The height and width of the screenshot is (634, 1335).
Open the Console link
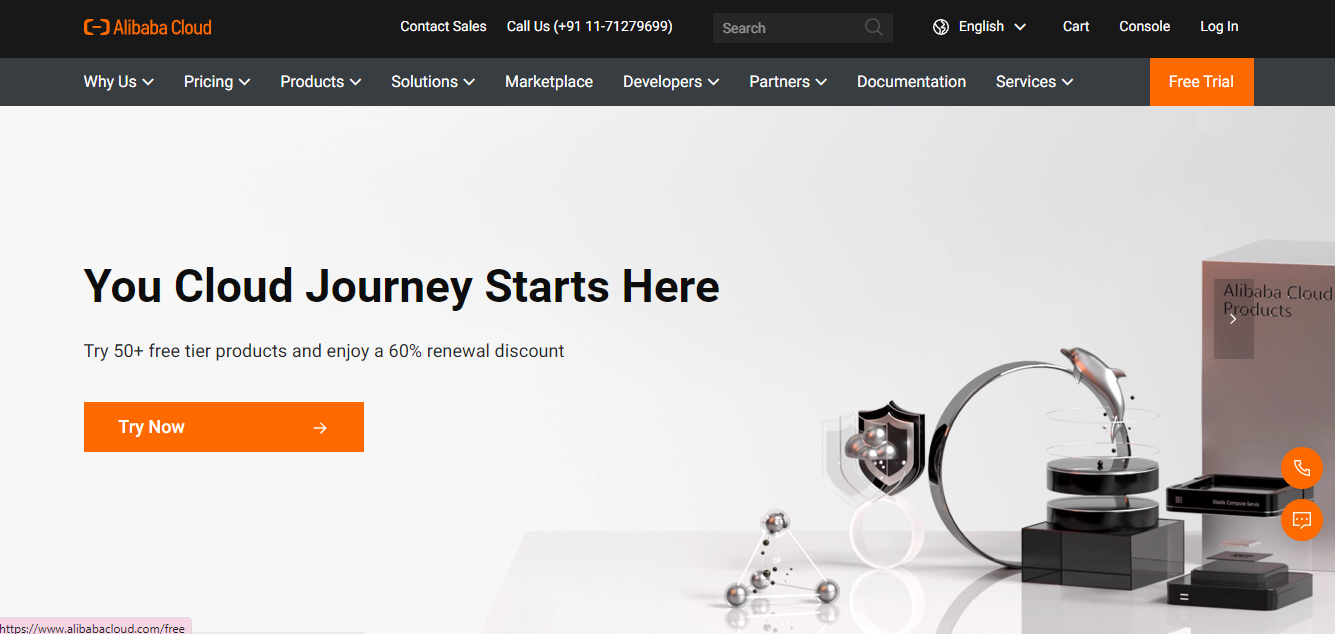coord(1144,27)
